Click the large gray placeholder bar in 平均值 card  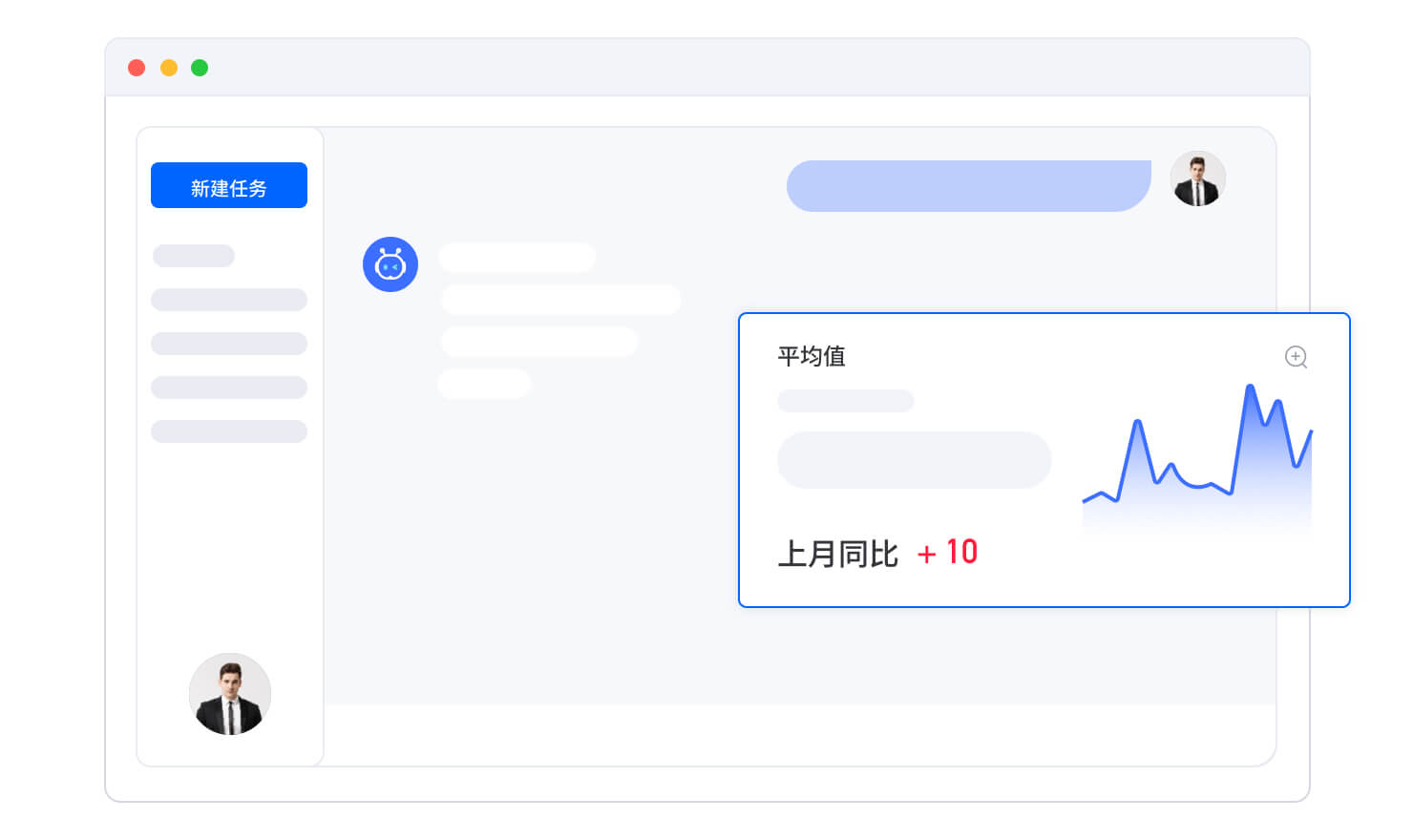tap(914, 460)
